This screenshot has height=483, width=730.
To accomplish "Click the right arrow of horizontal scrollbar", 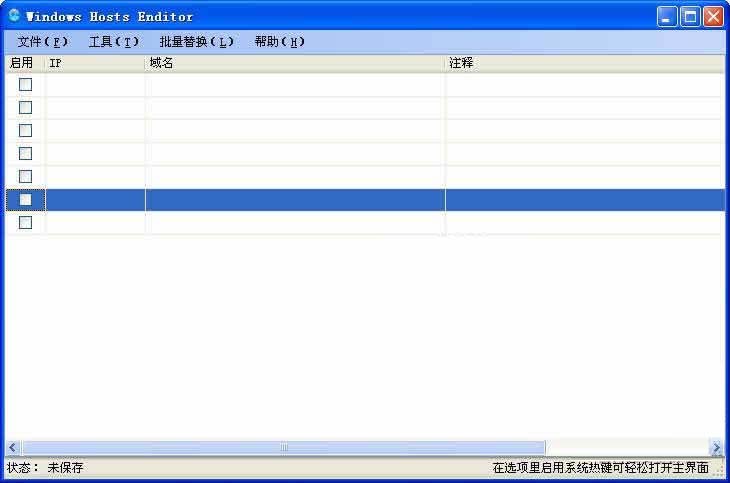I will coord(716,447).
